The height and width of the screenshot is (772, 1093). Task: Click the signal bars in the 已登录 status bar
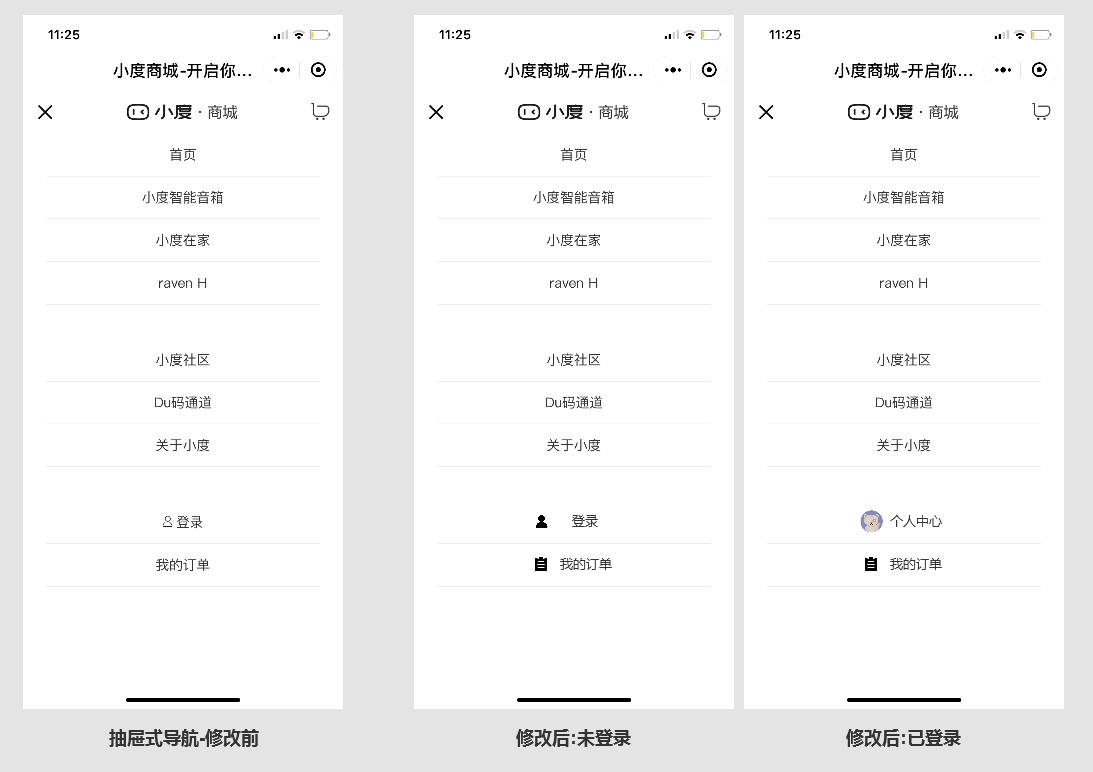[1002, 35]
